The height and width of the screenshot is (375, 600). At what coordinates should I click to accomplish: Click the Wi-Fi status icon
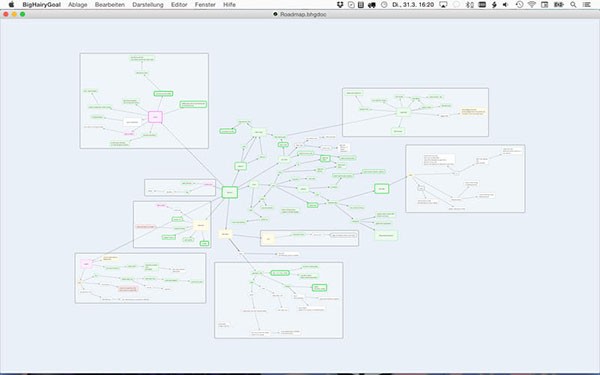pos(532,5)
